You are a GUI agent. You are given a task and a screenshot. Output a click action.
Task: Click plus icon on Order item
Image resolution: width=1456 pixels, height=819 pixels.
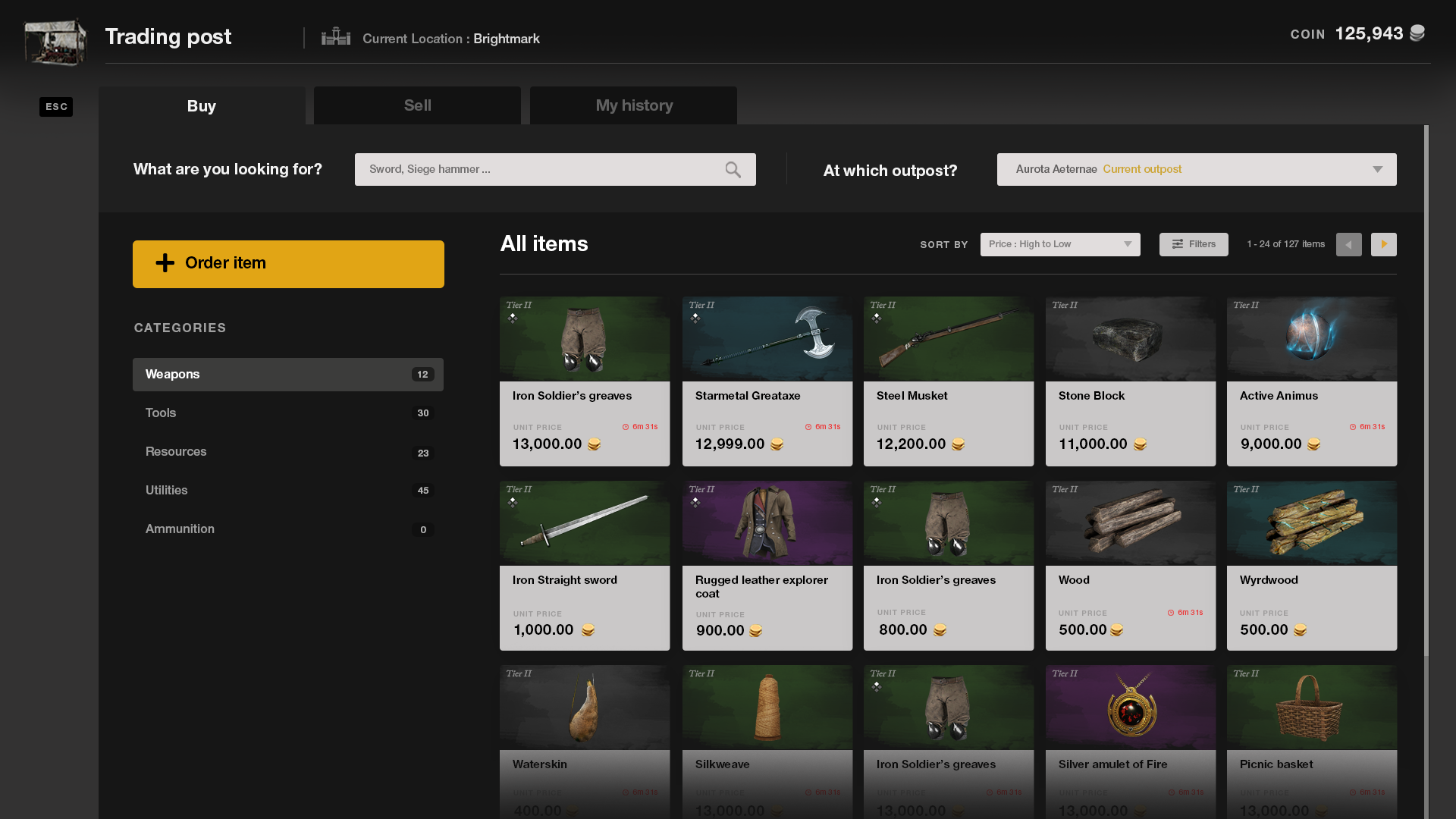[165, 263]
